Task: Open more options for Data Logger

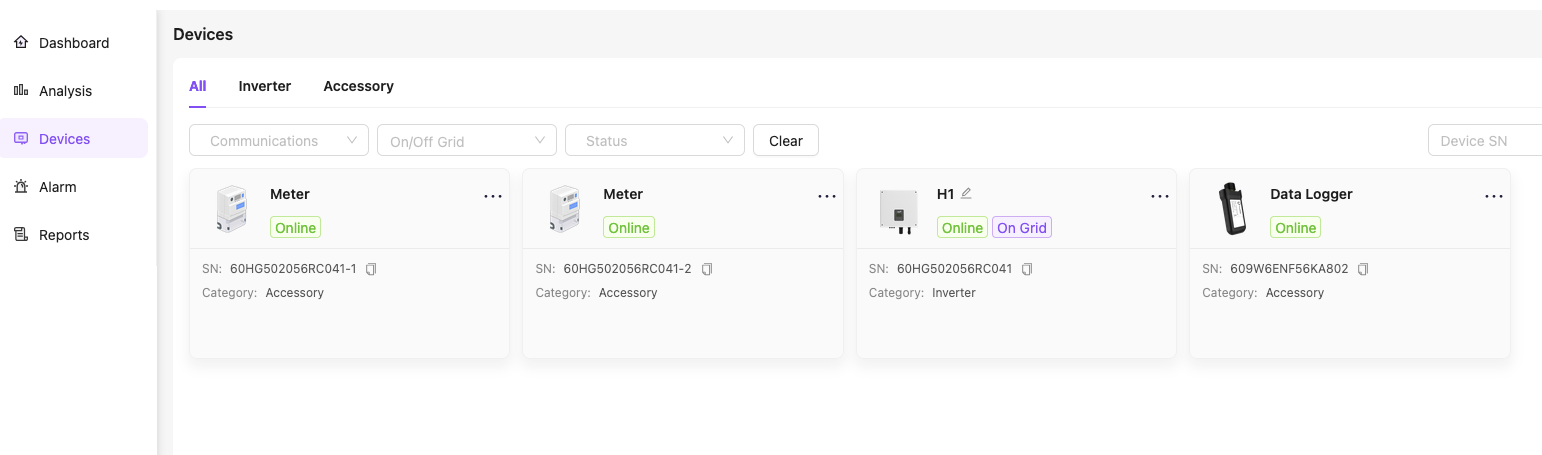Action: (1493, 197)
